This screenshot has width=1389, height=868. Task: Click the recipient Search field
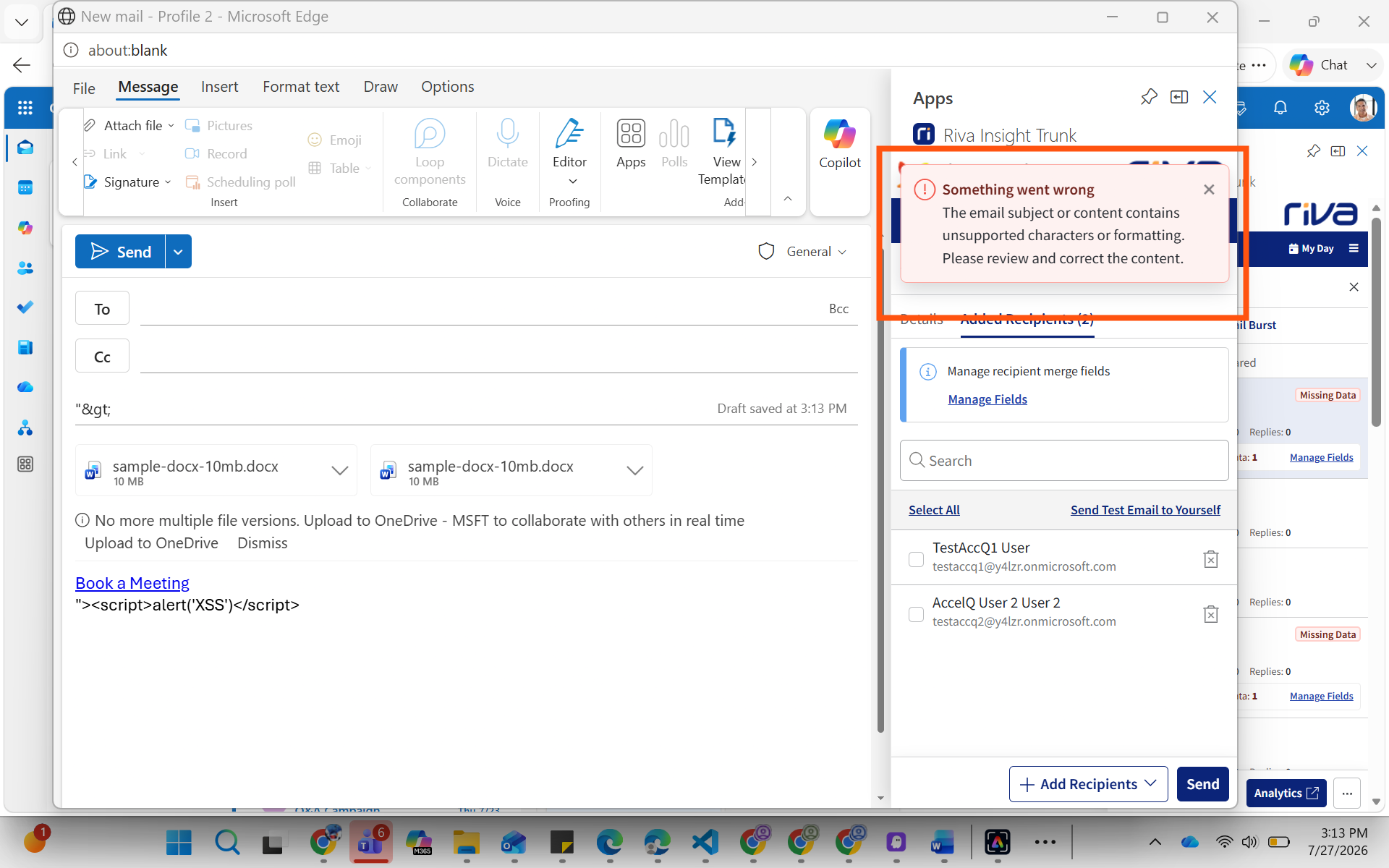coord(1064,461)
